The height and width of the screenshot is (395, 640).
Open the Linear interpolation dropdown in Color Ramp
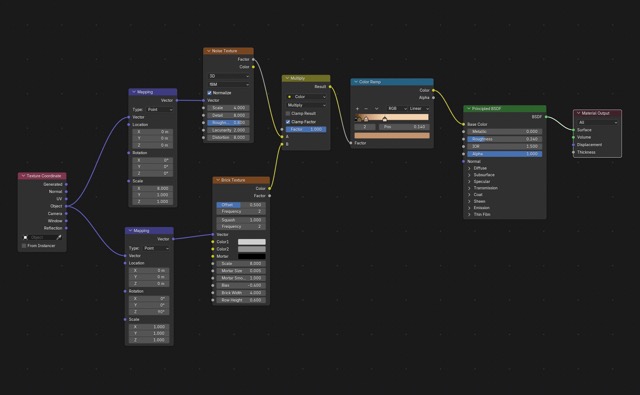[419, 109]
